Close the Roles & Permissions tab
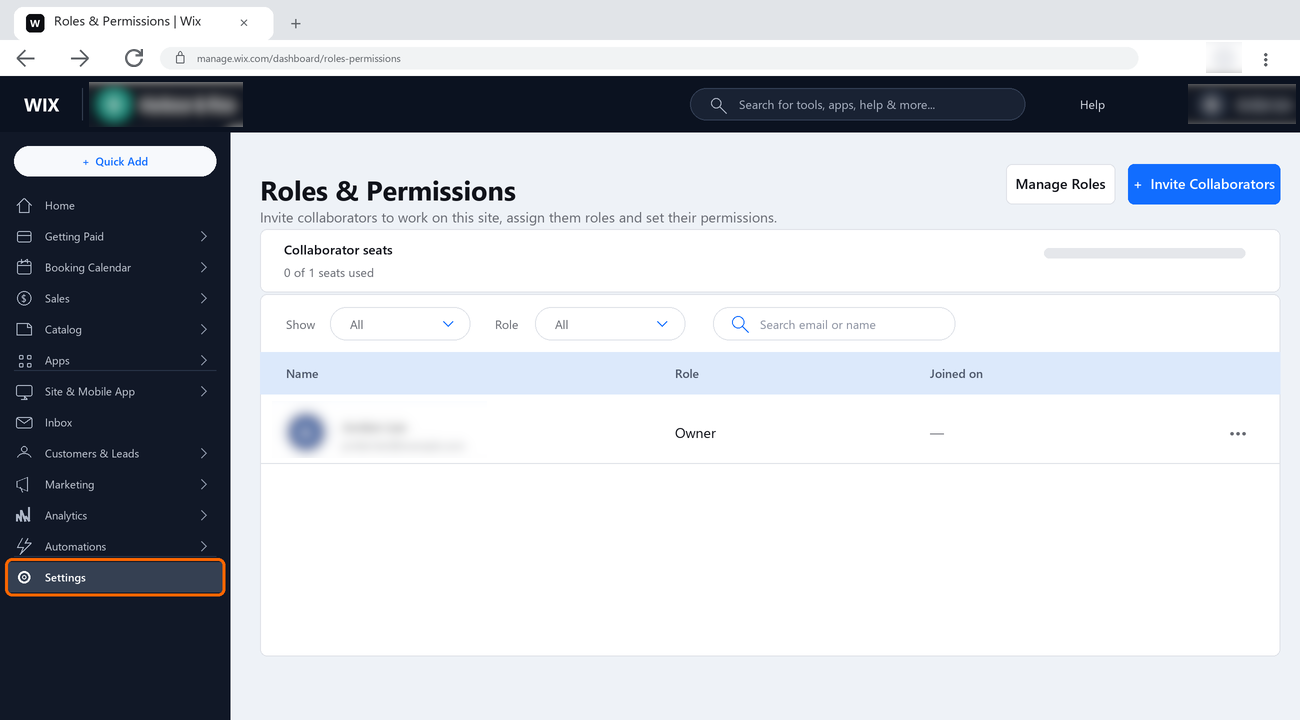1300x720 pixels. pyautogui.click(x=244, y=22)
